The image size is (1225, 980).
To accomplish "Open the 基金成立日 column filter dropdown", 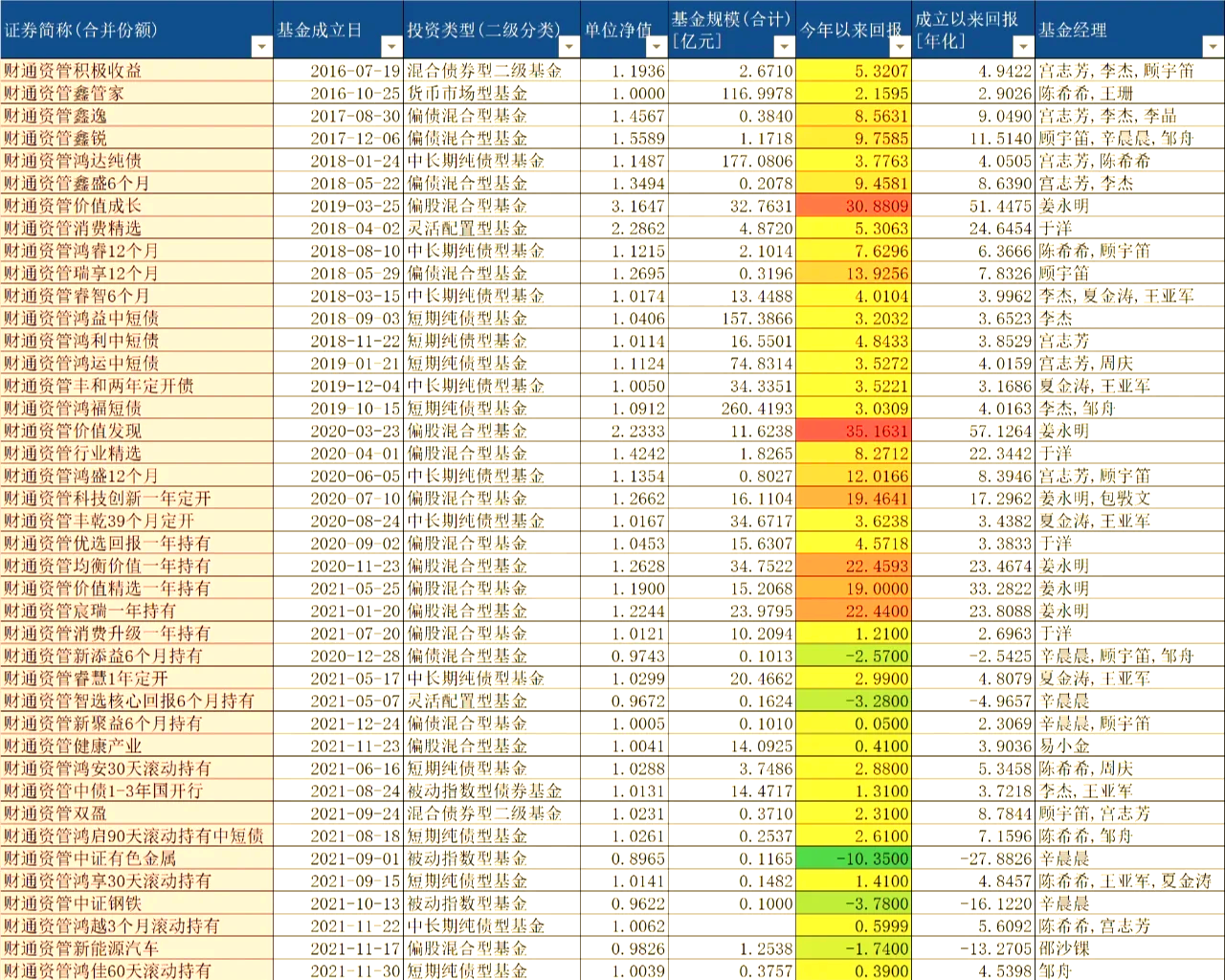I will click(x=390, y=46).
